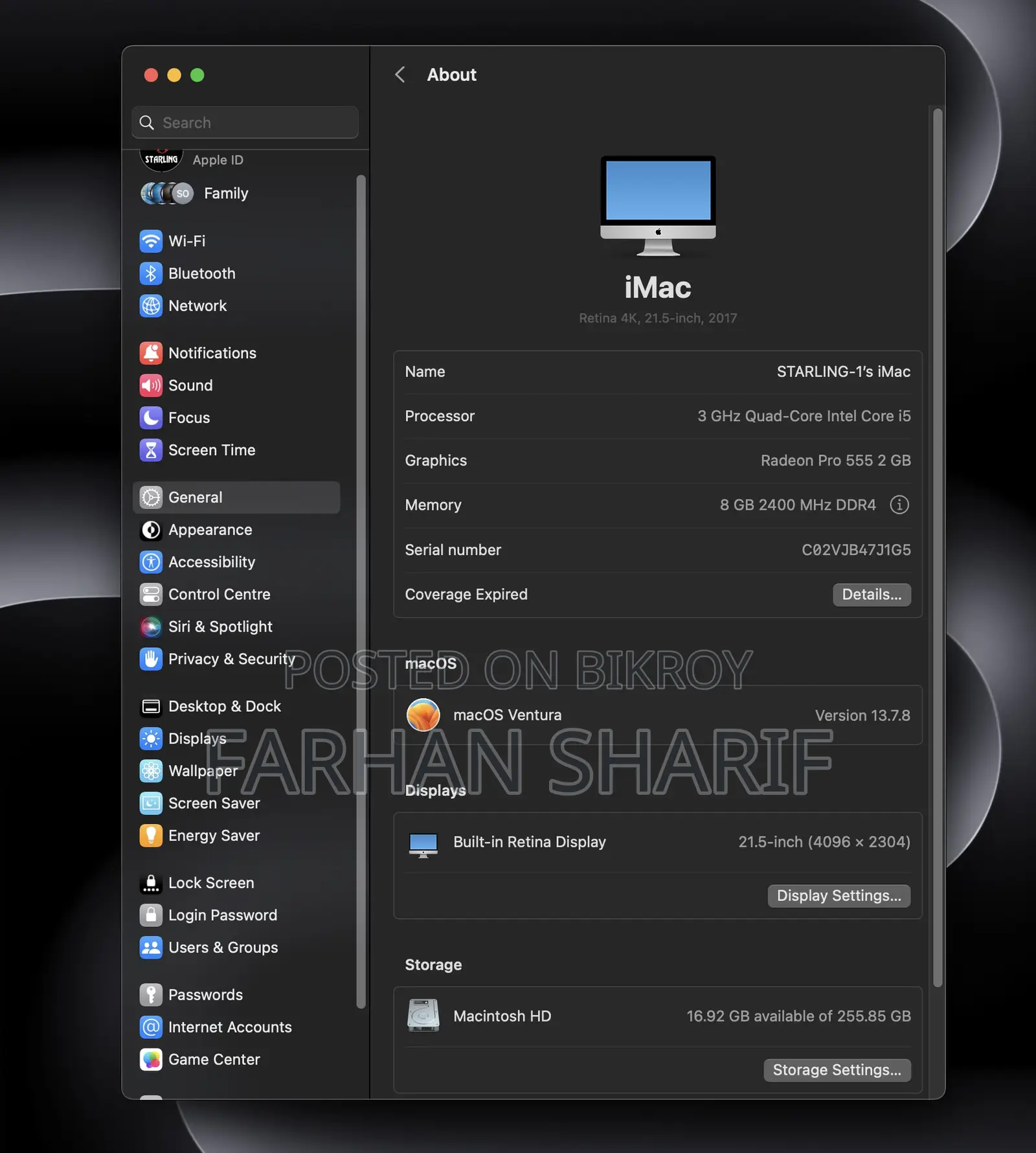Click the yellow minimize window button

pos(174,75)
